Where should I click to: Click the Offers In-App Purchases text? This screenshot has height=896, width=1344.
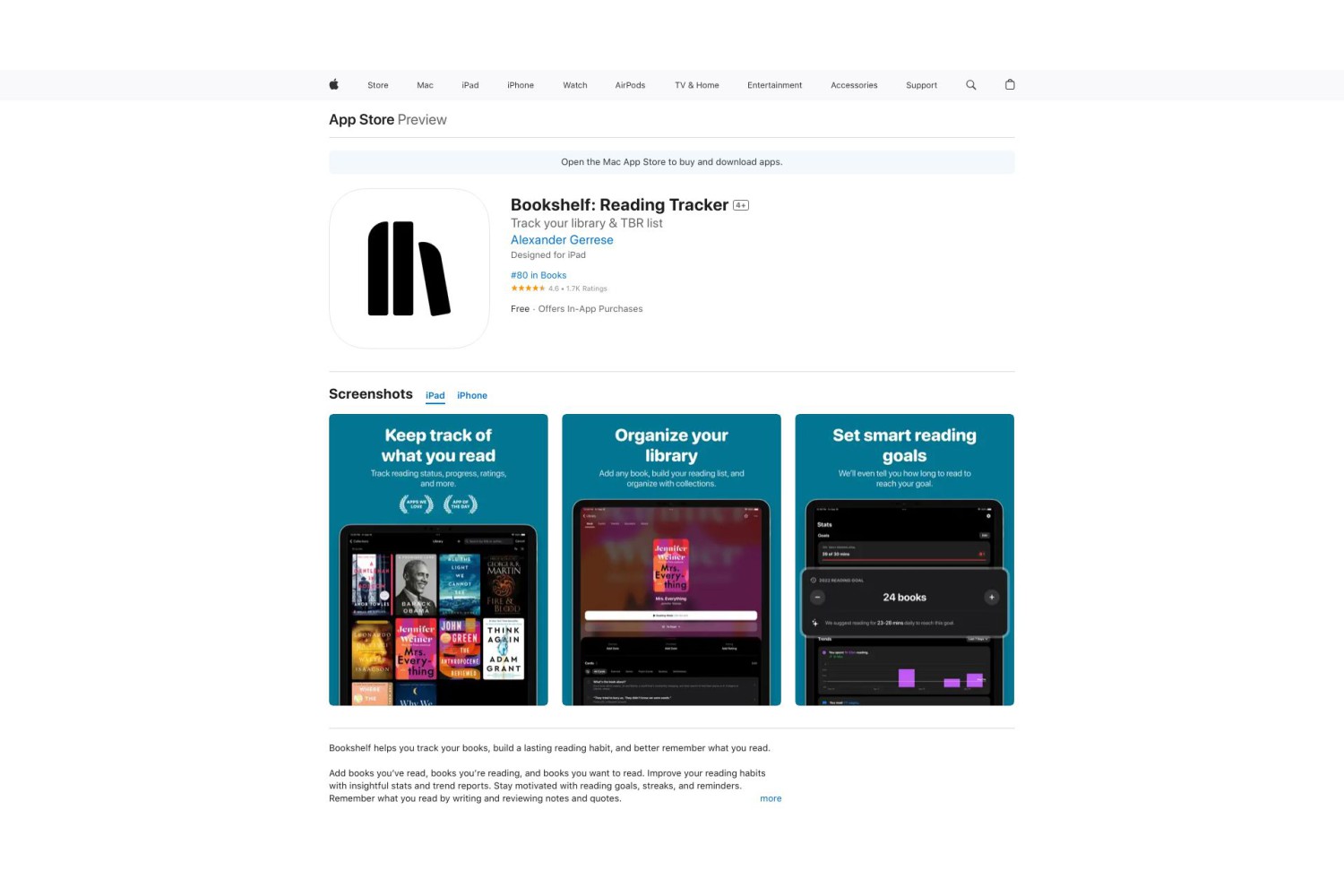pyautogui.click(x=590, y=309)
